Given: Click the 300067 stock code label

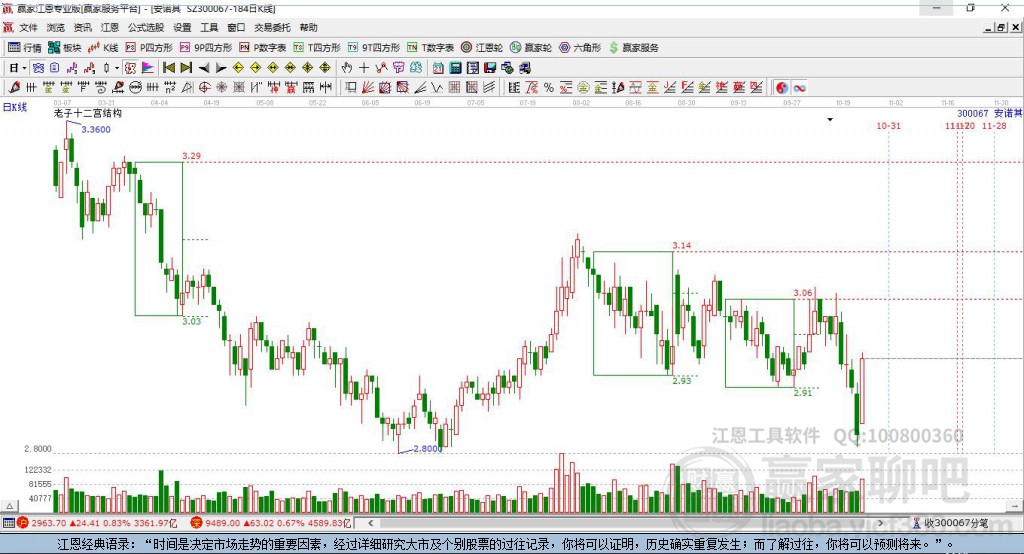Looking at the screenshot, I should tap(972, 113).
